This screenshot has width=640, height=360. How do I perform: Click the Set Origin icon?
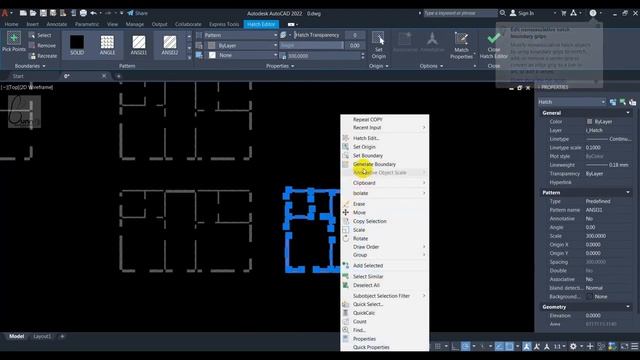[x=378, y=38]
